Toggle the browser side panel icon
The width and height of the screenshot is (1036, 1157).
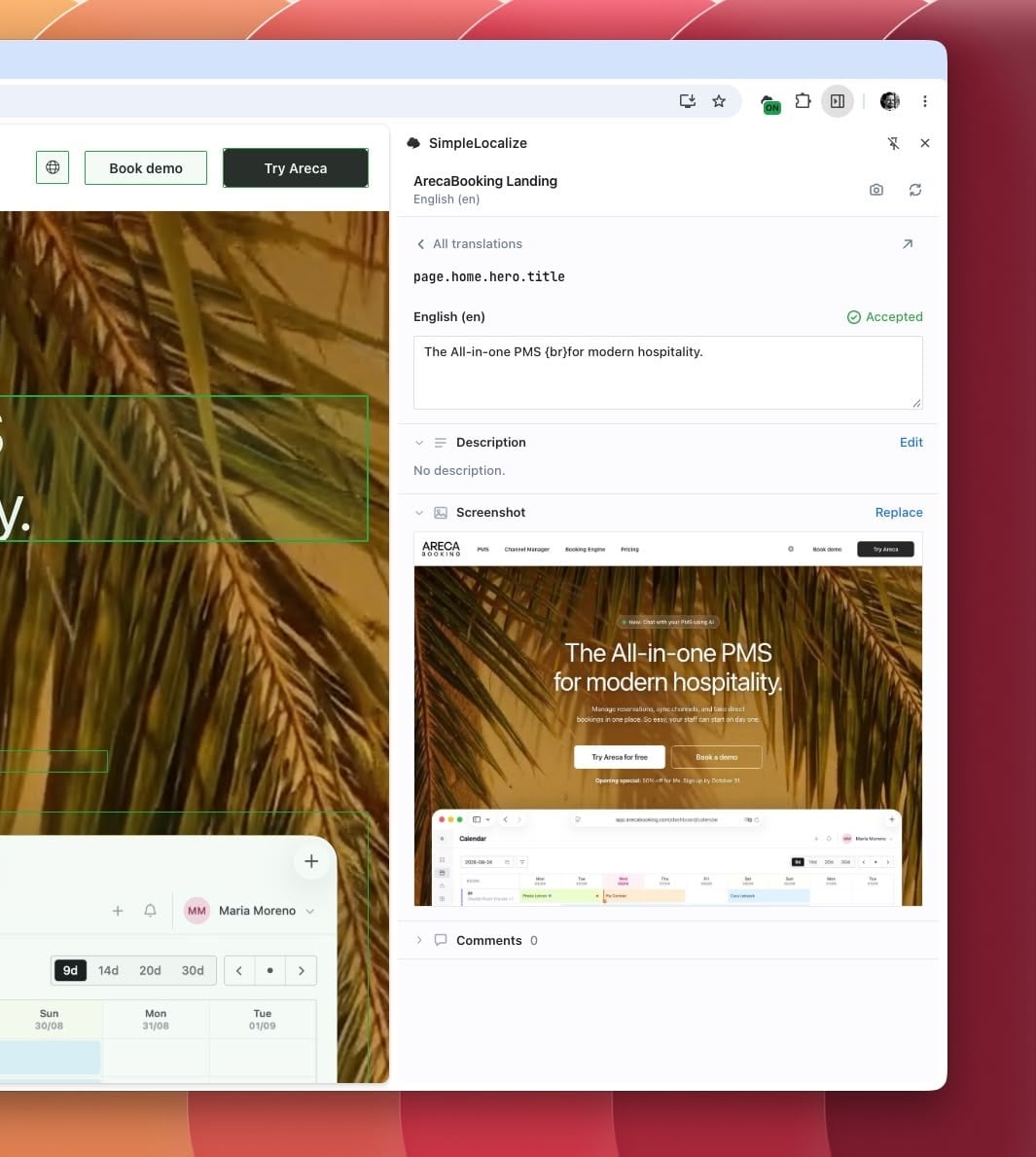pos(838,101)
